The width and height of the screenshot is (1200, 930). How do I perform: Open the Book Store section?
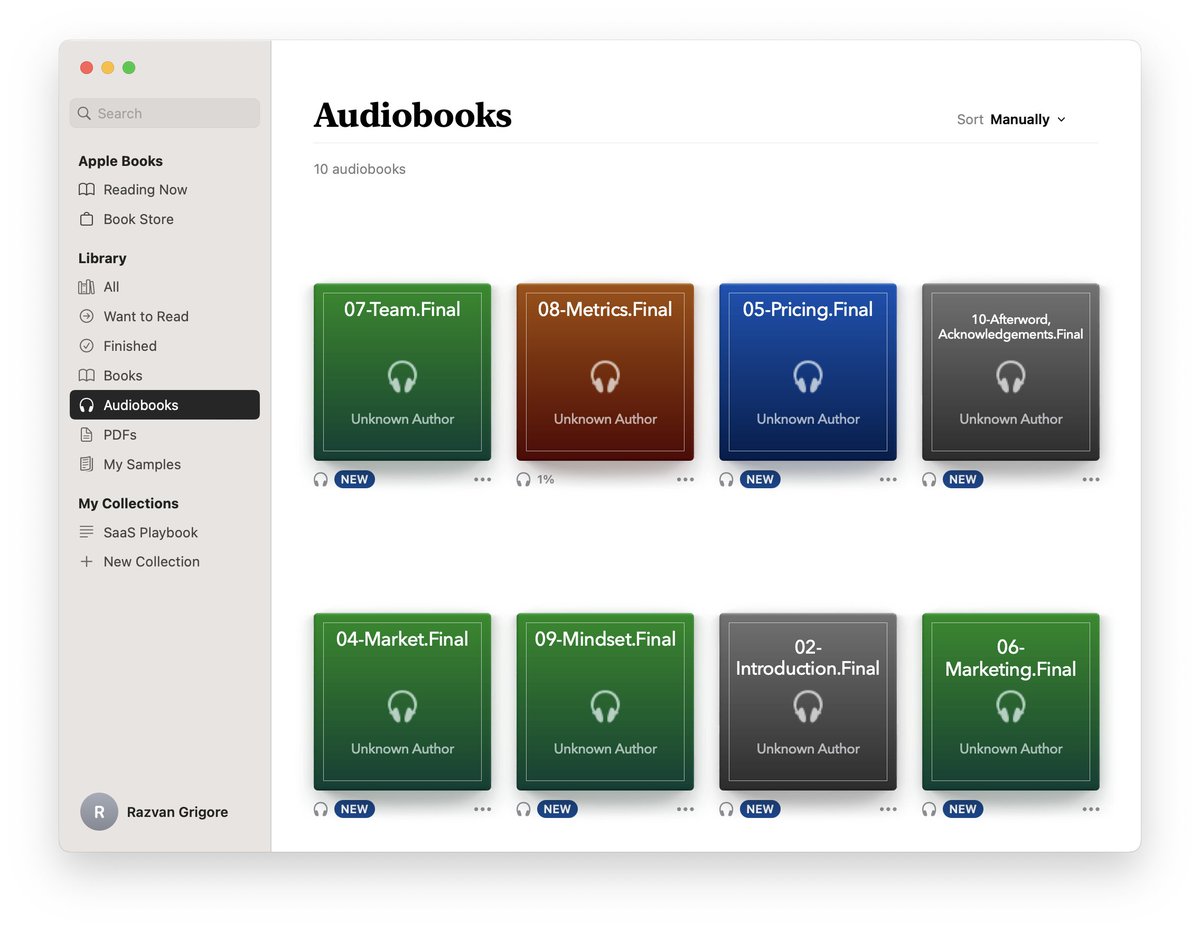[x=165, y=219]
